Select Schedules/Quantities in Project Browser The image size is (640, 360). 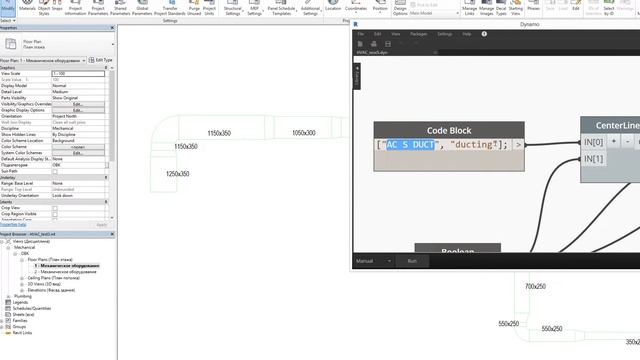[x=31, y=309]
